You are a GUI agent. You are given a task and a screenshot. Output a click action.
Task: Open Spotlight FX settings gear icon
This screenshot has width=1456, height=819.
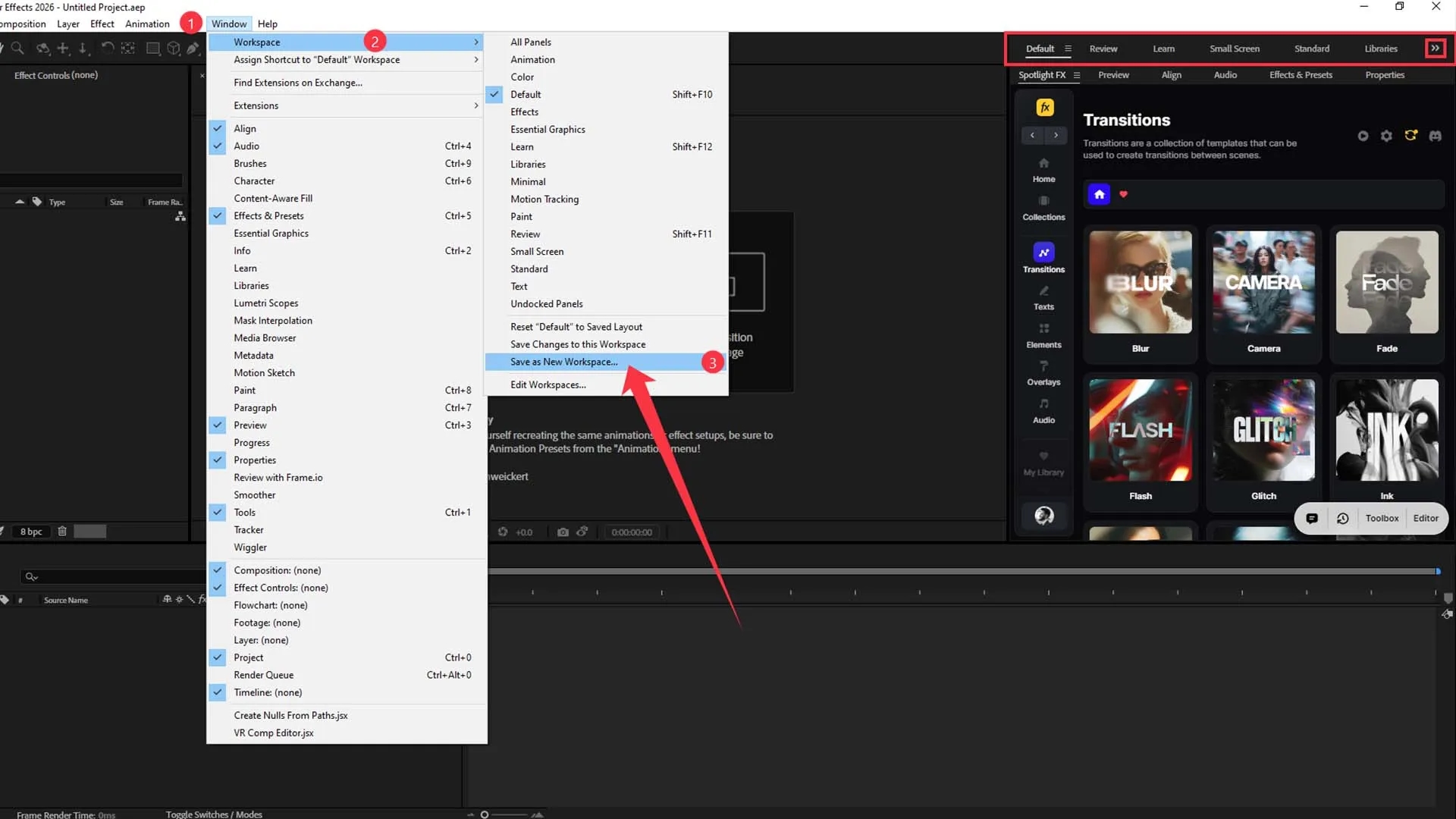click(1386, 136)
